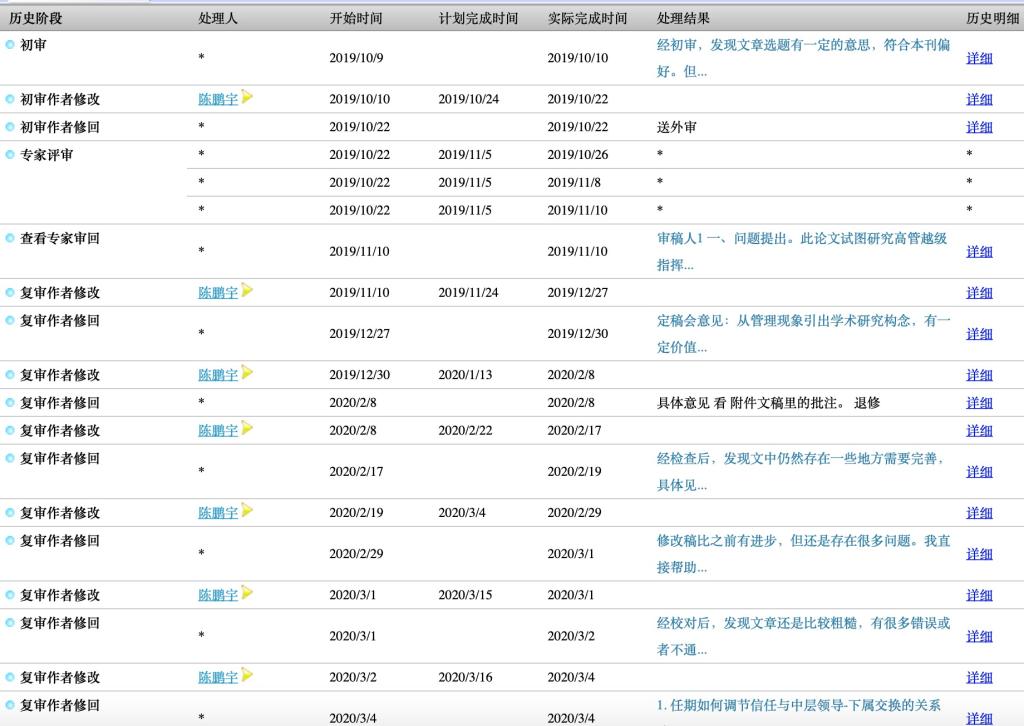
Task: Click yellow note icon in row starting 2019/12/30
Action: tap(247, 373)
